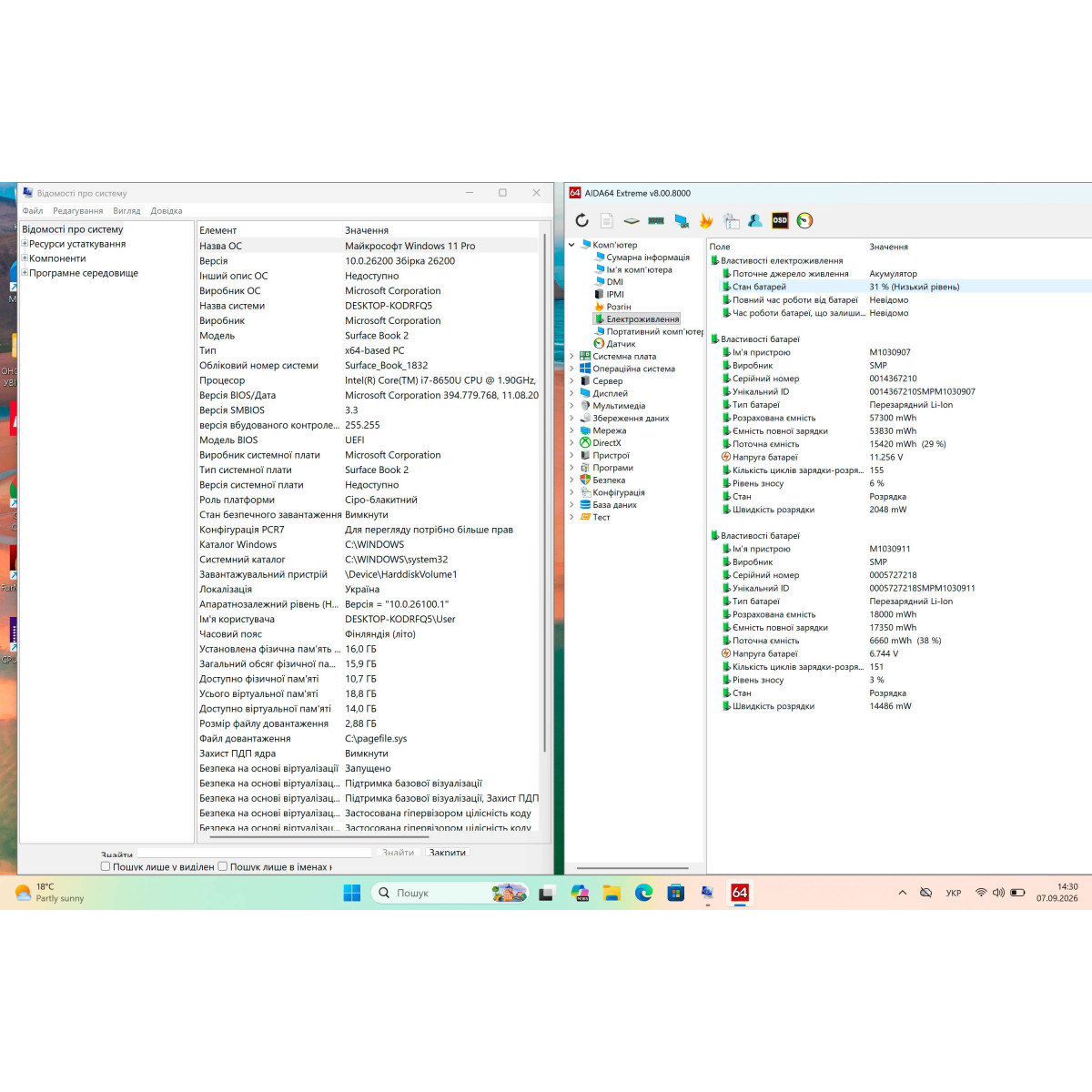Click the user silhouette icon in AIDA64 toolbar
The width and height of the screenshot is (1092, 1092).
755,220
